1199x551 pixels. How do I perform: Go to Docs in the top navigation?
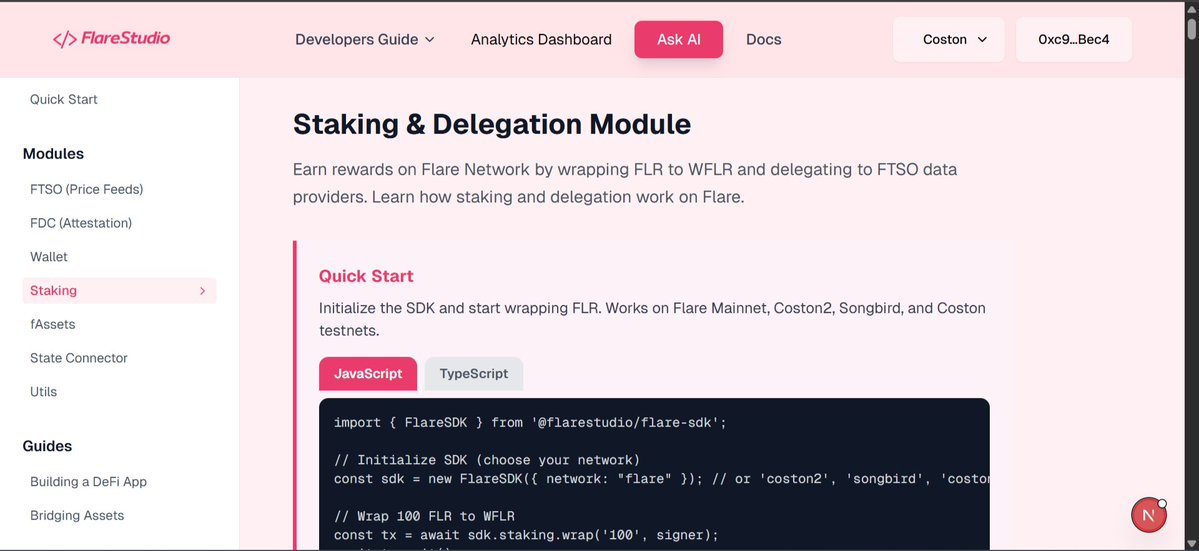click(764, 39)
